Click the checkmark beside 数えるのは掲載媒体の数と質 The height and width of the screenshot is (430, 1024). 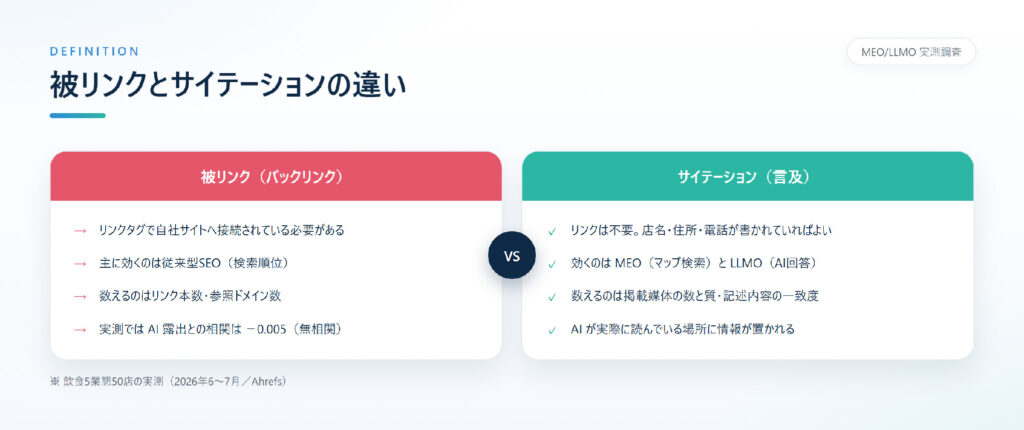(x=552, y=297)
